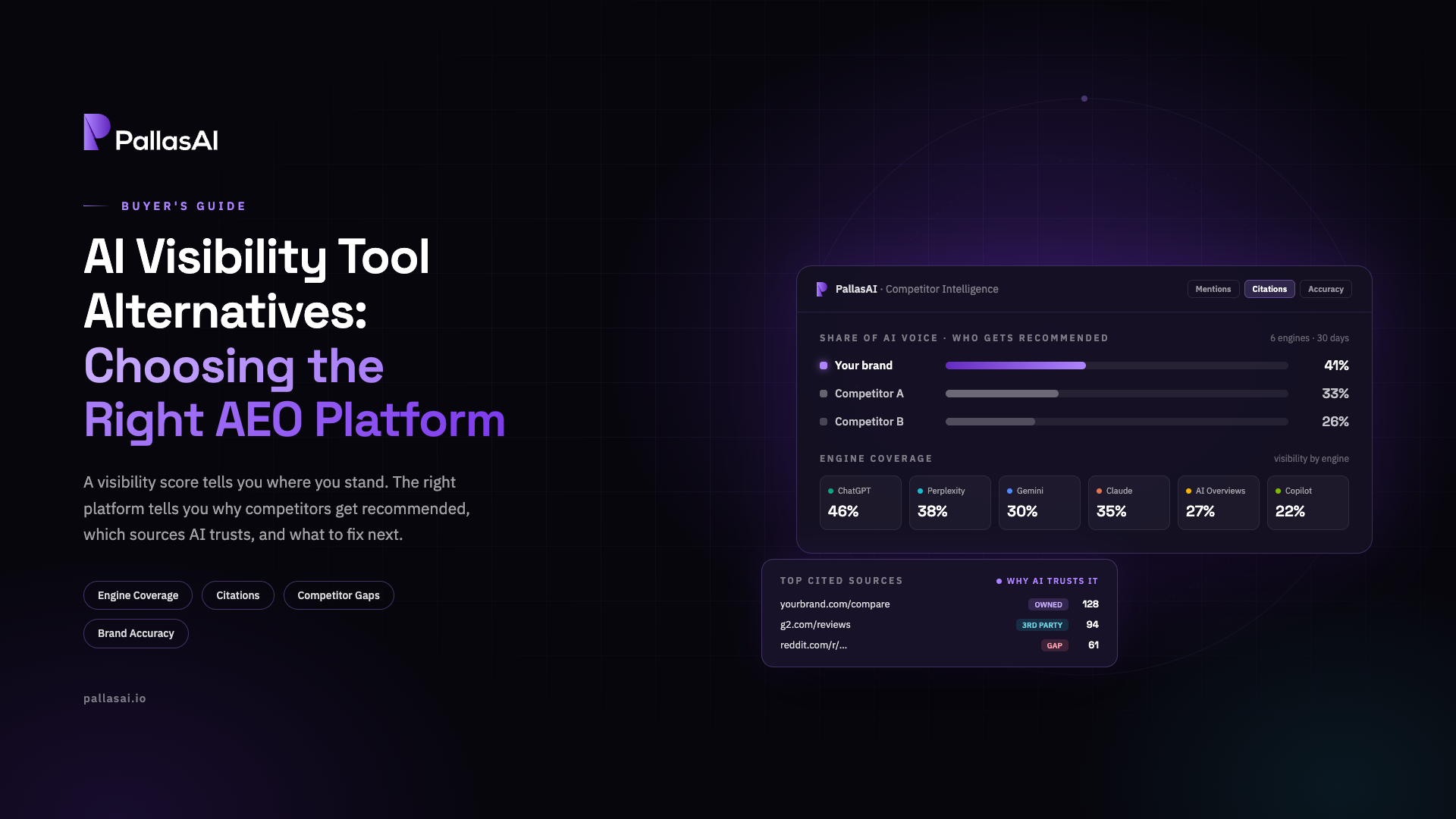
Task: Click the visibility by engine label
Action: click(1311, 459)
